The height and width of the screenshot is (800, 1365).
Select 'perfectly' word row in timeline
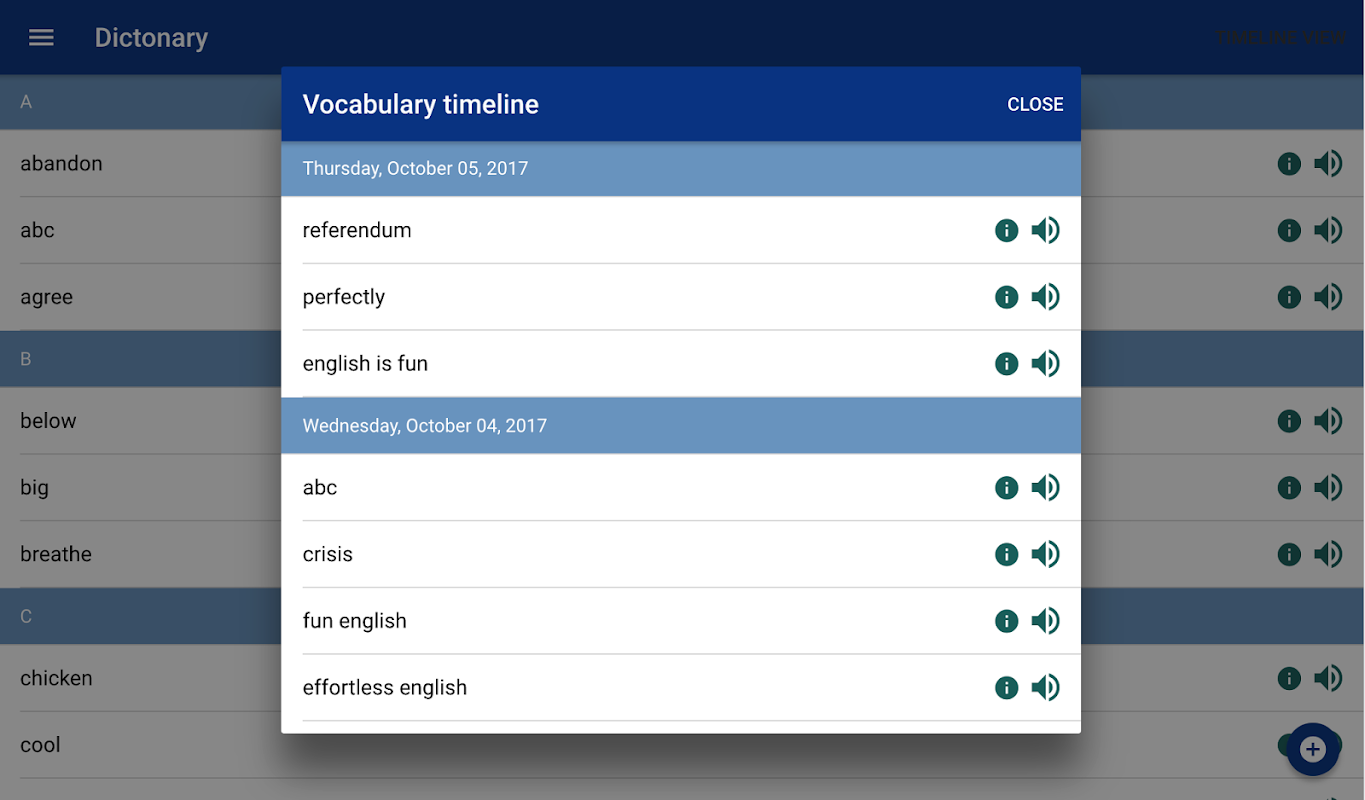pyautogui.click(x=344, y=297)
